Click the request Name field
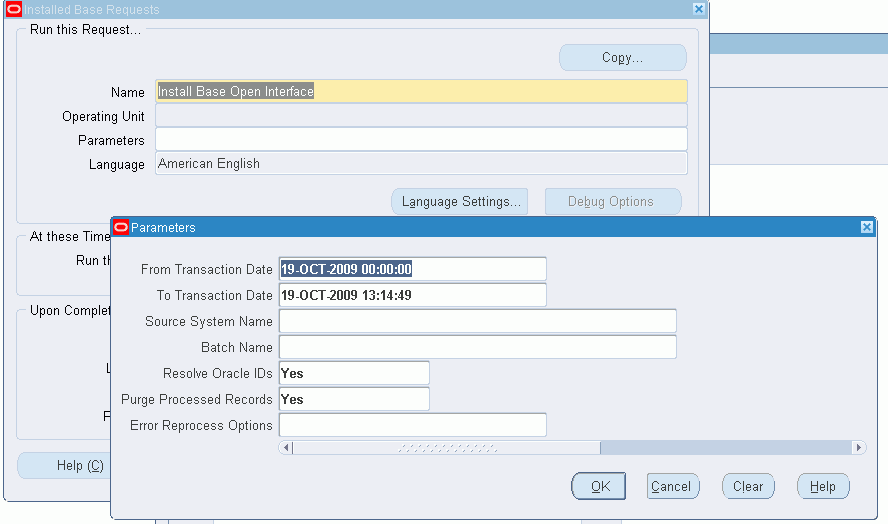Viewport: 888px width, 524px height. (x=421, y=91)
